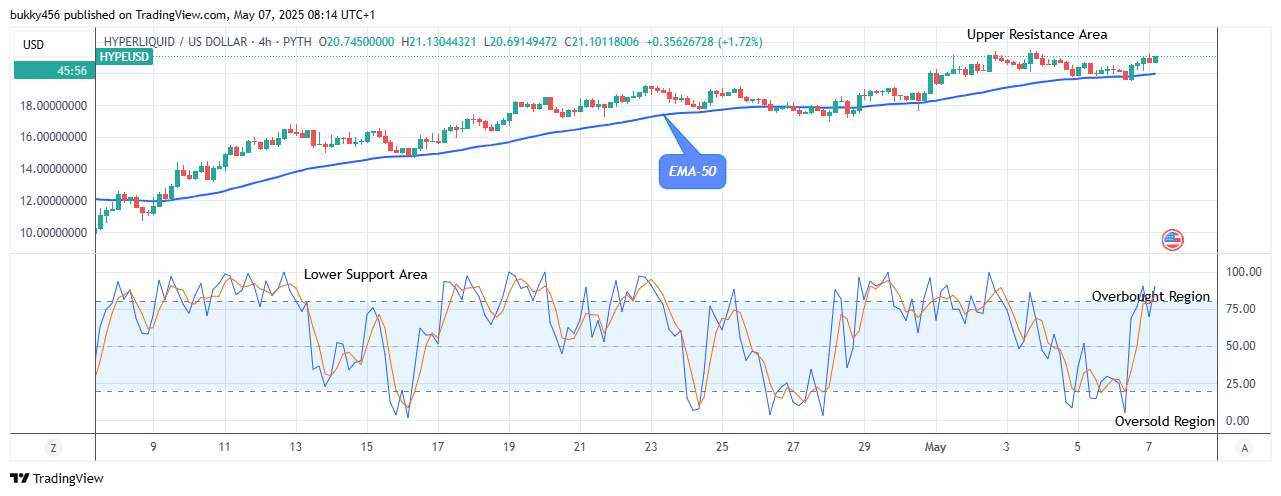The height and width of the screenshot is (496, 1281).
Task: Click the A auto-scale button at bottom right
Action: coord(1243,448)
